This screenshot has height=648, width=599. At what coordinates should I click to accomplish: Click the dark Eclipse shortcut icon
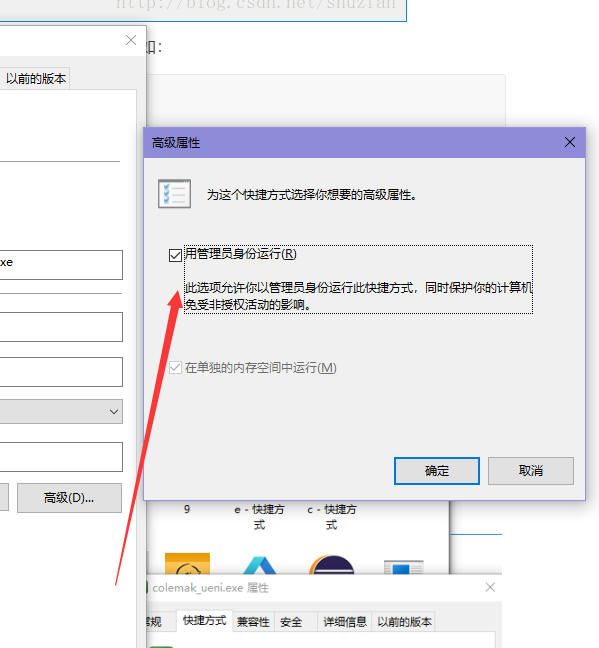(x=332, y=565)
